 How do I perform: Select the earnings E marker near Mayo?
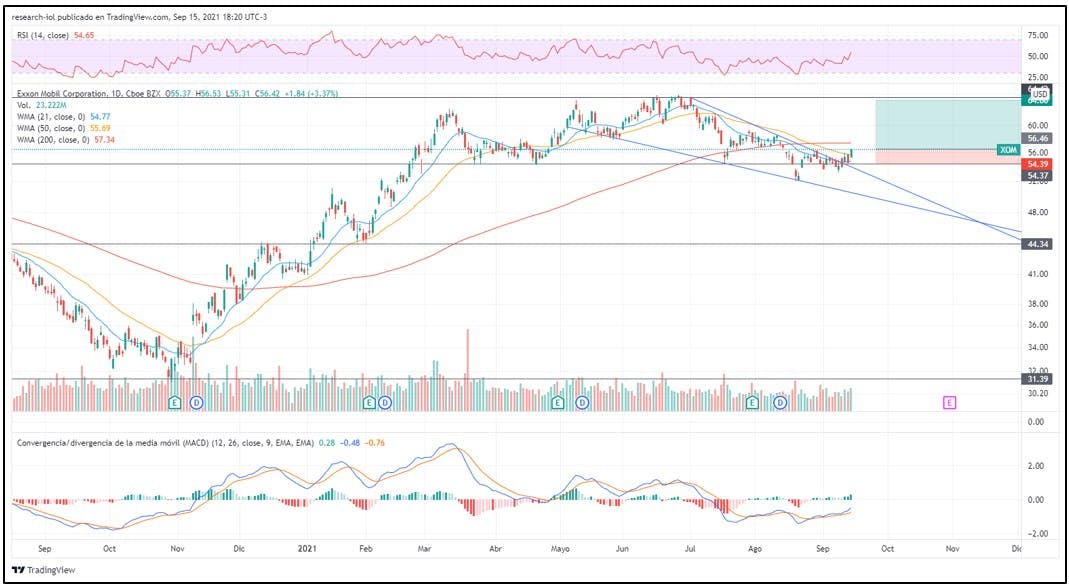point(558,402)
